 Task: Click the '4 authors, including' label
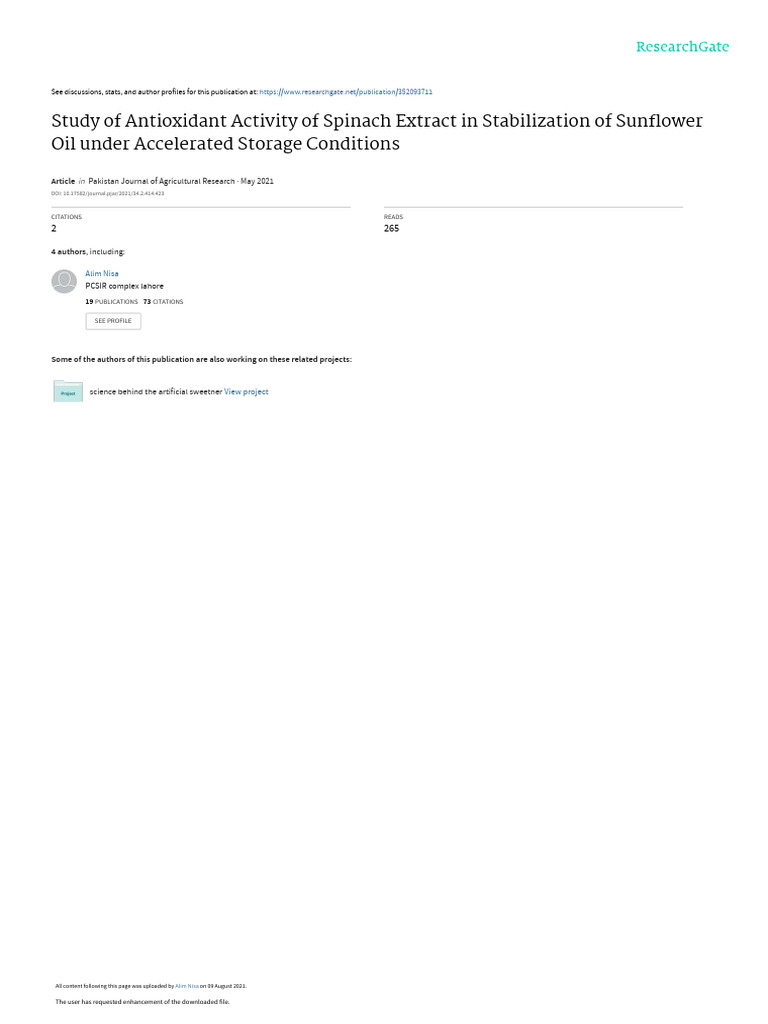coord(88,251)
